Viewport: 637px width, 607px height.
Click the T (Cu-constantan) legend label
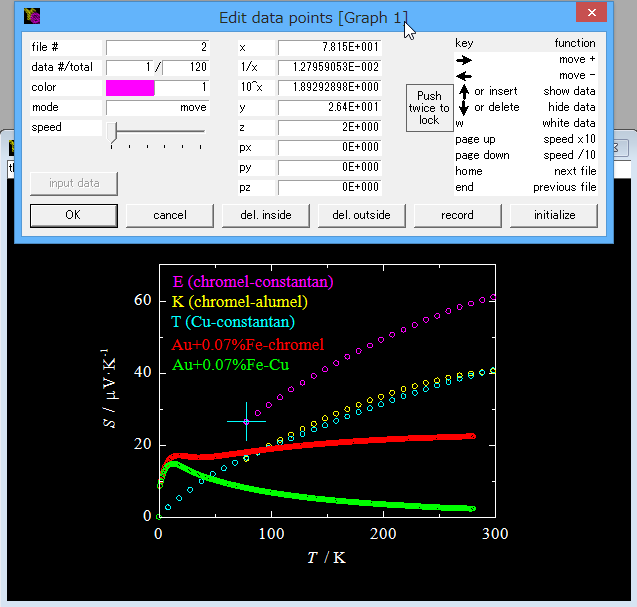point(233,322)
